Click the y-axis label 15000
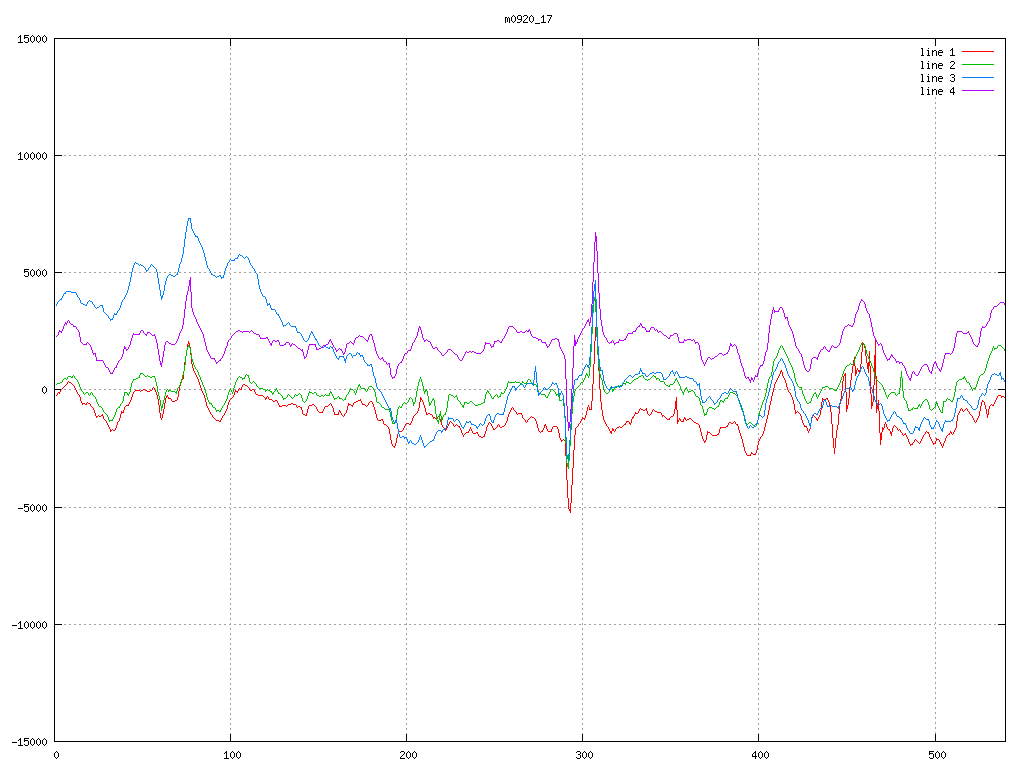This screenshot has width=1024, height=768. 33,39
